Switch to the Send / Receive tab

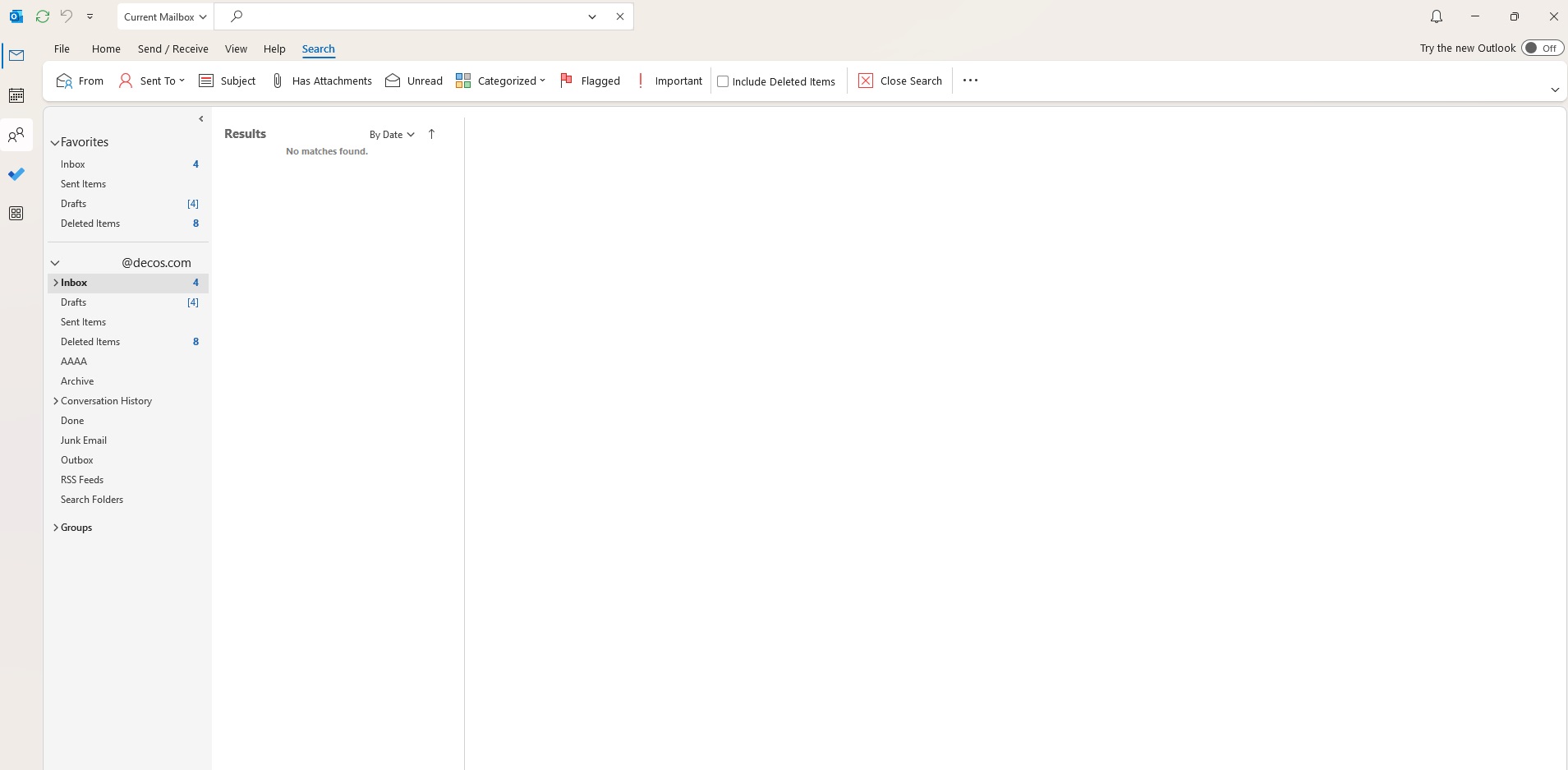coord(172,48)
